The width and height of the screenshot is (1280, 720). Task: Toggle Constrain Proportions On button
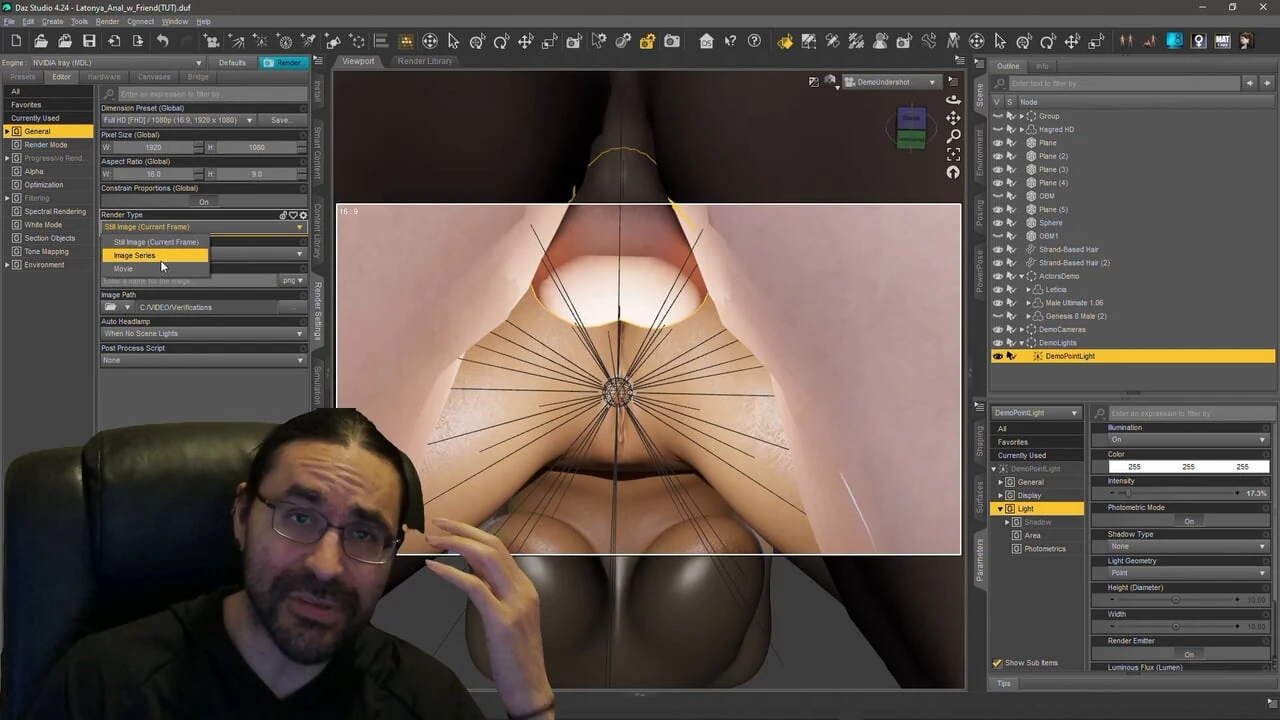pos(204,201)
